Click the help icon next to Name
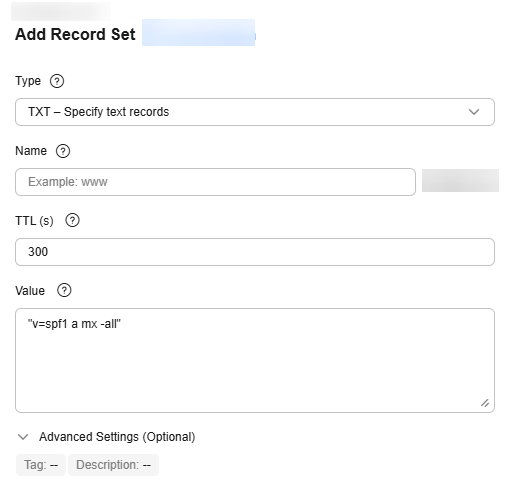Screen dimensions: 513x487 pyautogui.click(x=63, y=151)
